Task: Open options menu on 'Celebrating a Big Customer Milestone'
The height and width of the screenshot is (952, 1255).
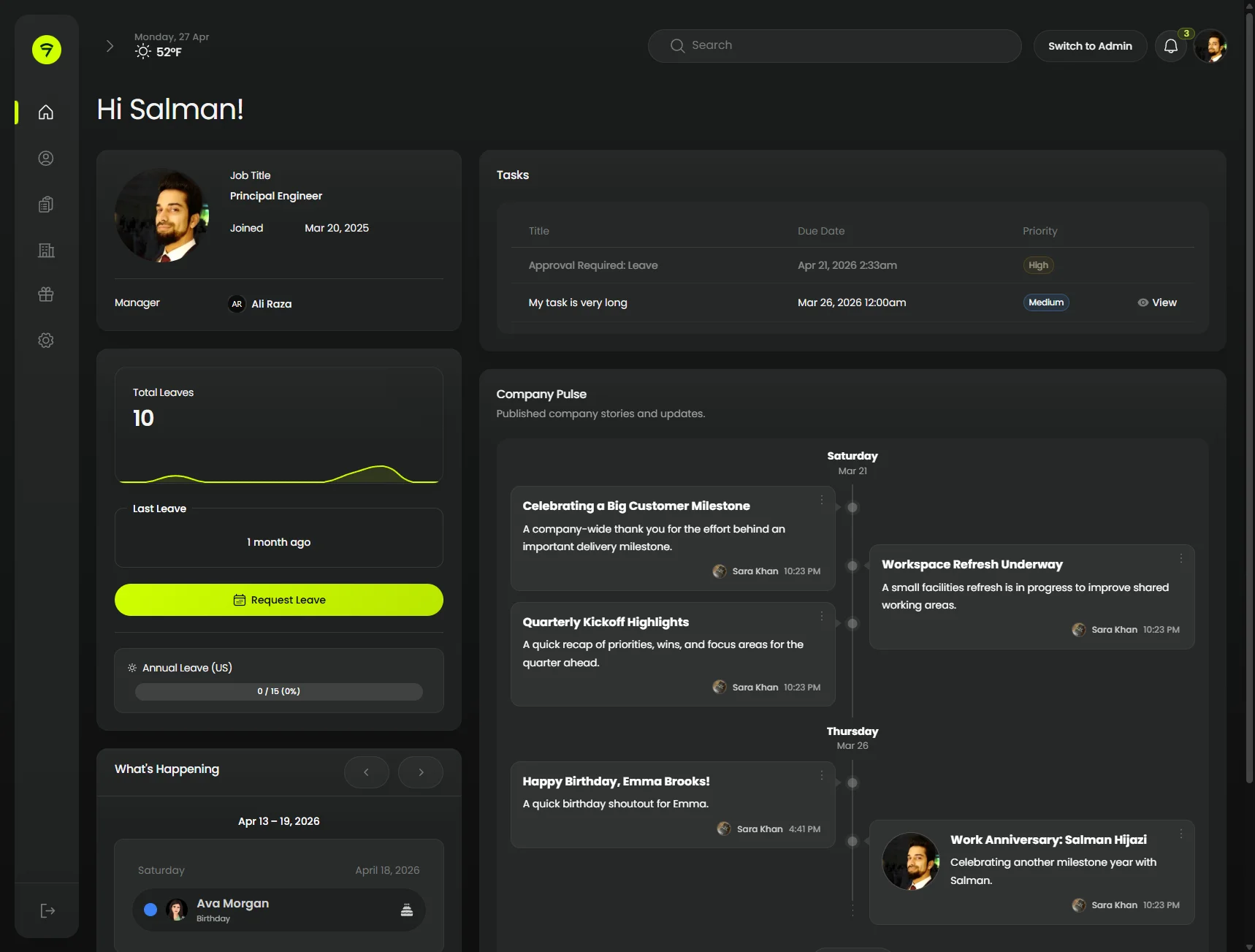Action: click(x=821, y=500)
